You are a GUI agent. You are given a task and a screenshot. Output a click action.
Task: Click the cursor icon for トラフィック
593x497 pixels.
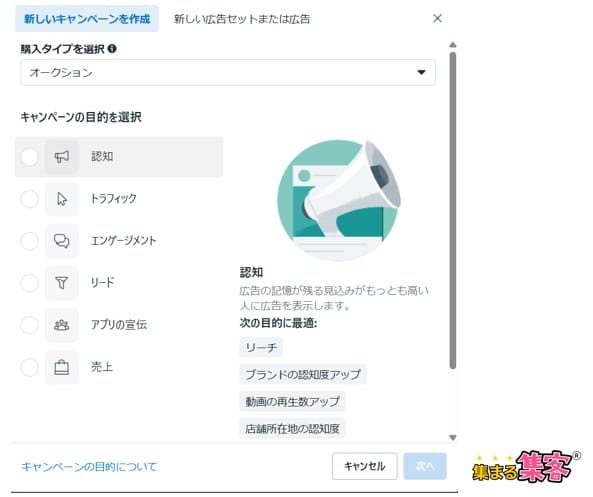point(62,199)
